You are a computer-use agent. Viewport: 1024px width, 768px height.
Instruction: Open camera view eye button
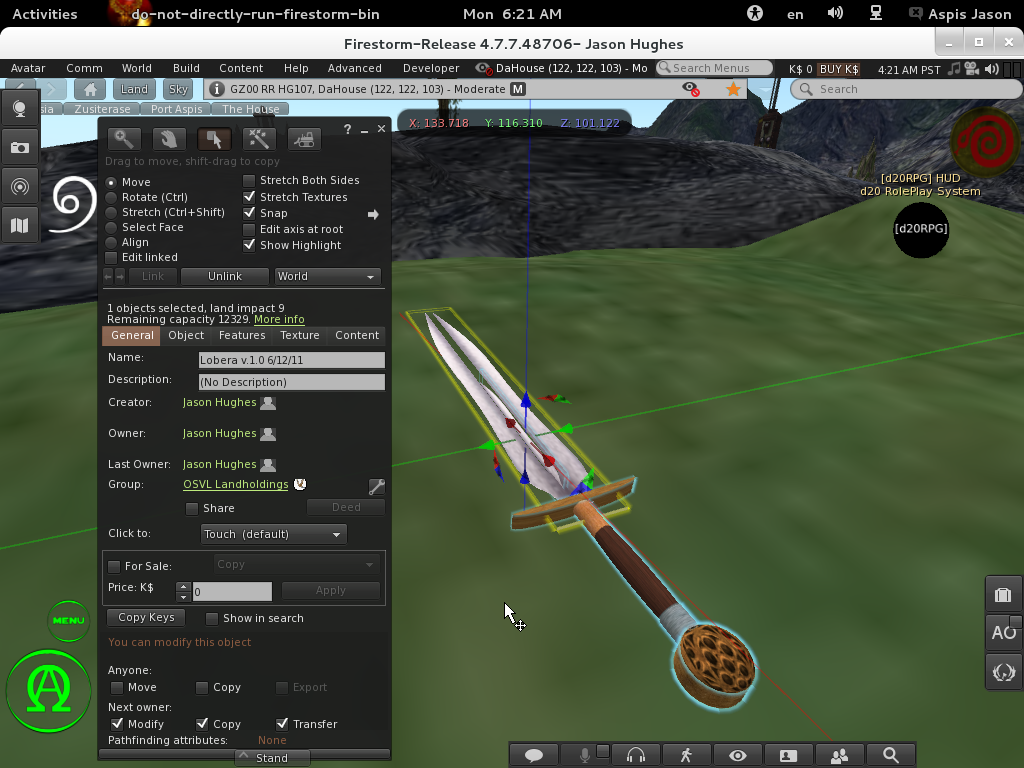coord(737,755)
